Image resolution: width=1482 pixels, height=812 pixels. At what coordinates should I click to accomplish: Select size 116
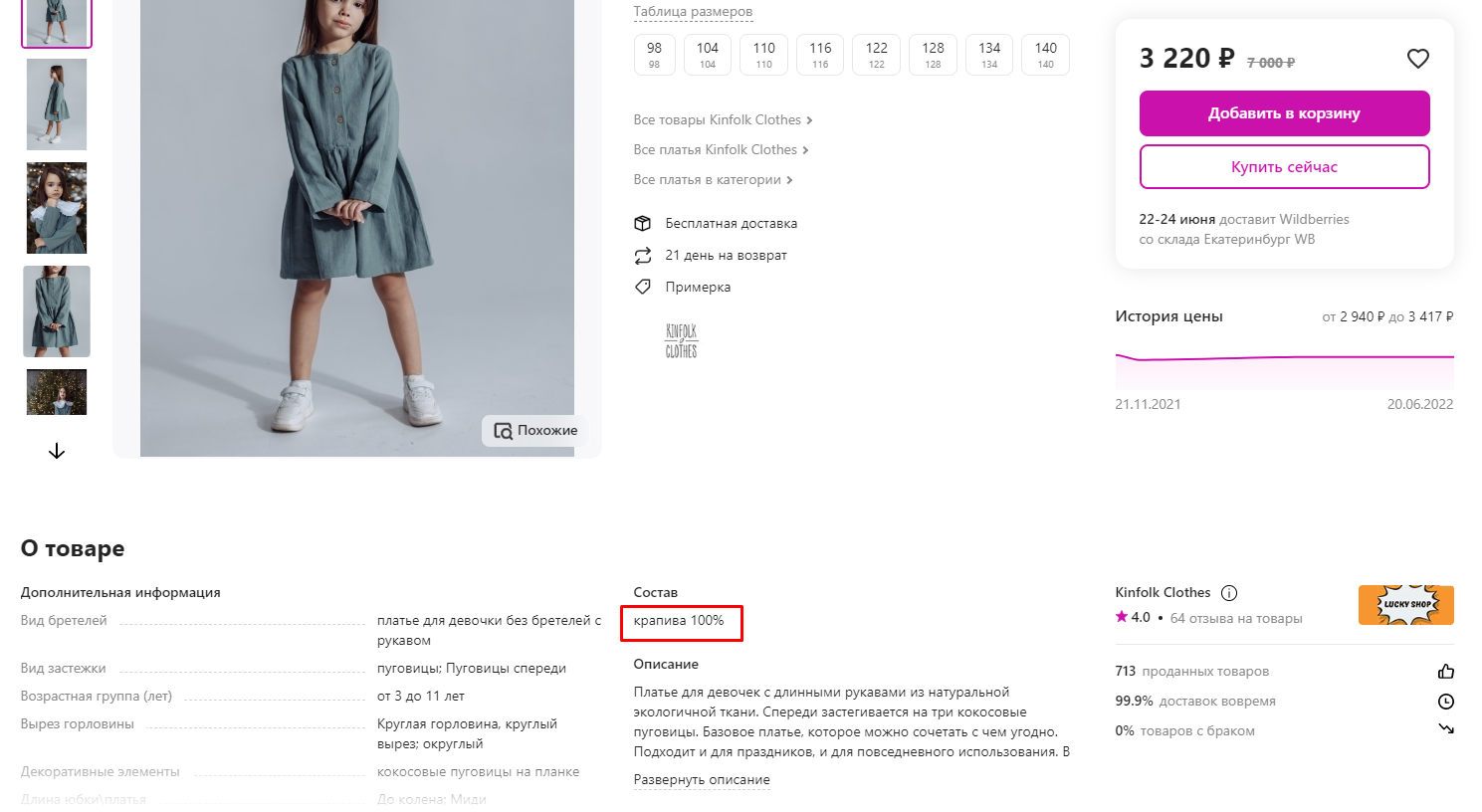pos(820,55)
